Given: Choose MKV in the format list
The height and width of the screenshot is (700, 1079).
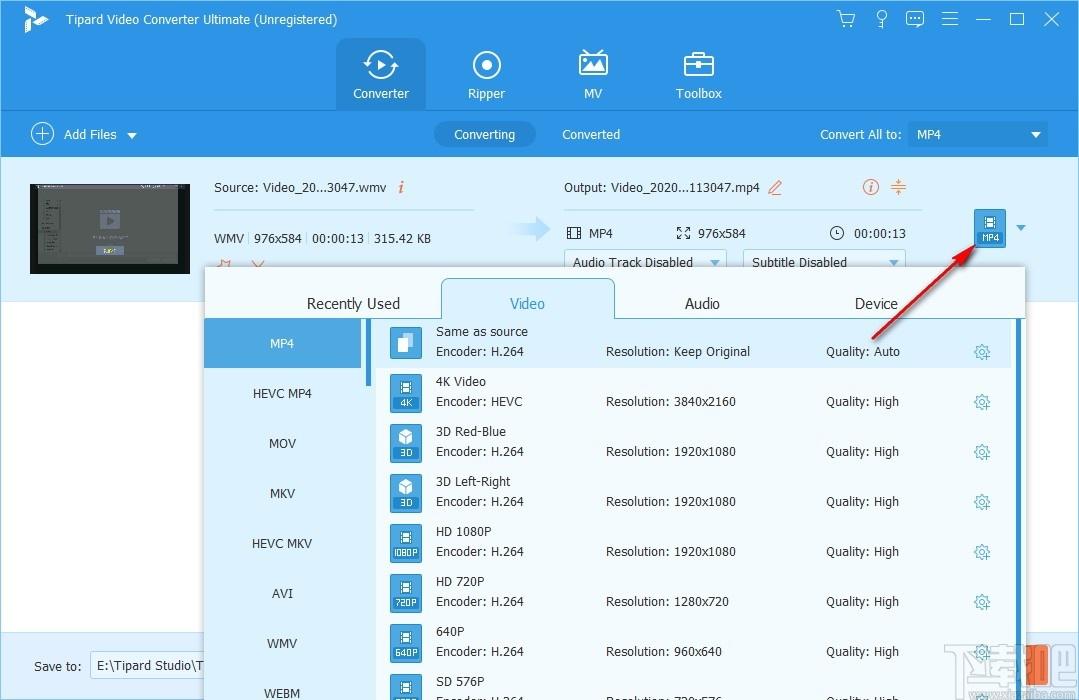Looking at the screenshot, I should click(x=282, y=493).
